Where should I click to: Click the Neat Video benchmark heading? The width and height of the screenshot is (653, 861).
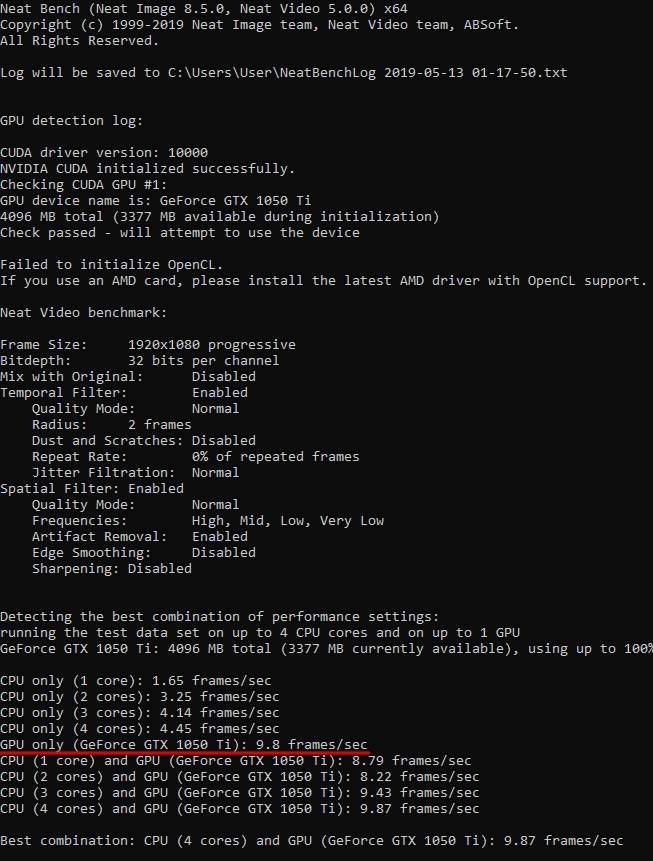[83, 313]
